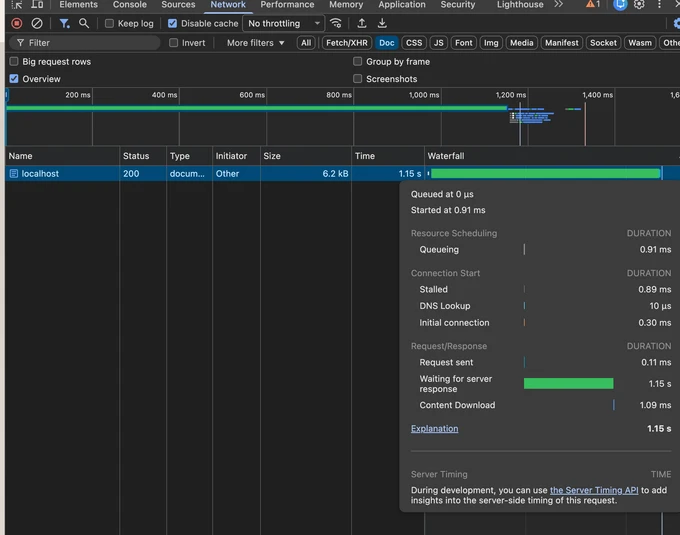This screenshot has width=680, height=535.
Task: Uncheck Disable cache checkbox
Action: pos(172,23)
